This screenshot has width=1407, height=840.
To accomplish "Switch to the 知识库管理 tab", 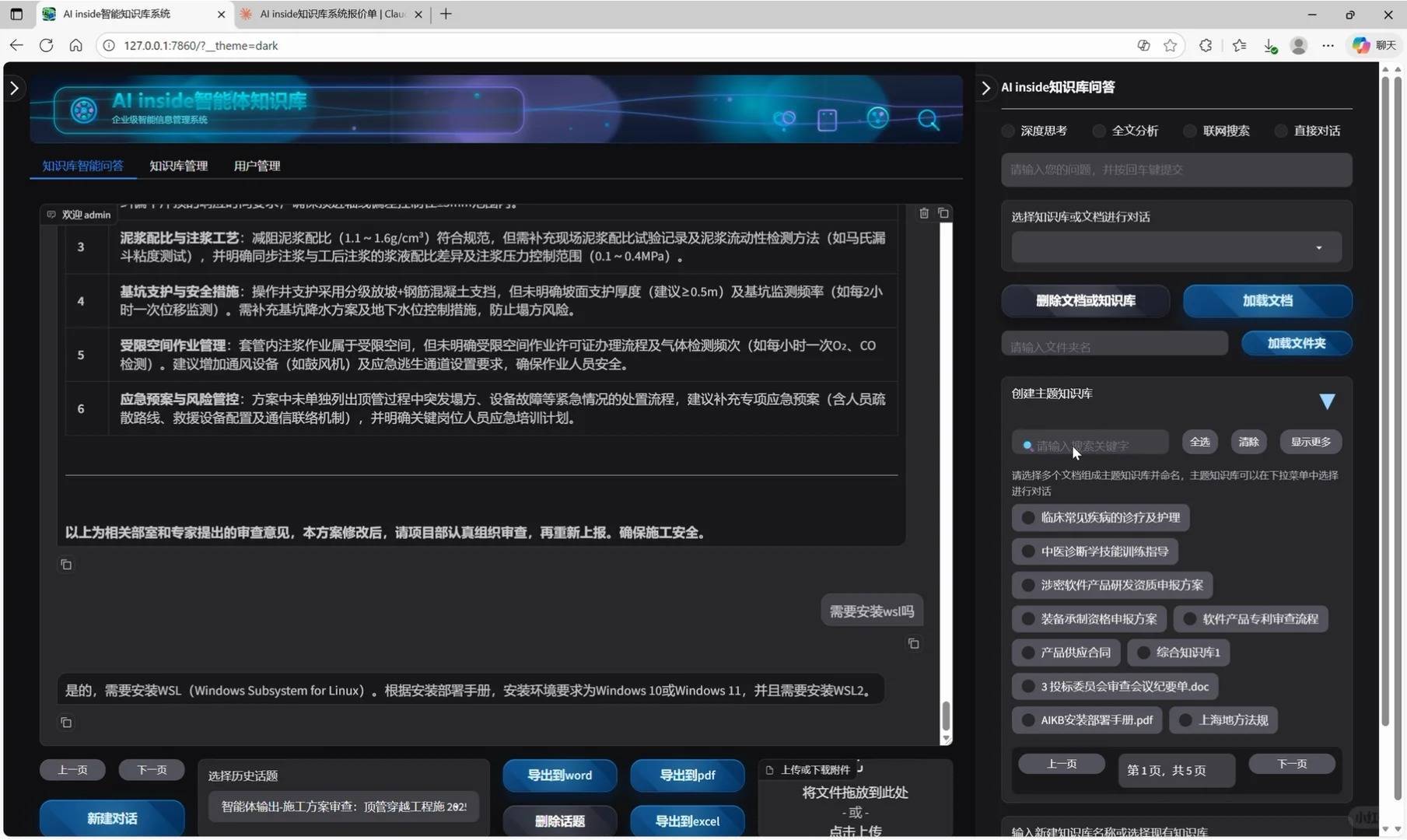I will click(x=177, y=166).
